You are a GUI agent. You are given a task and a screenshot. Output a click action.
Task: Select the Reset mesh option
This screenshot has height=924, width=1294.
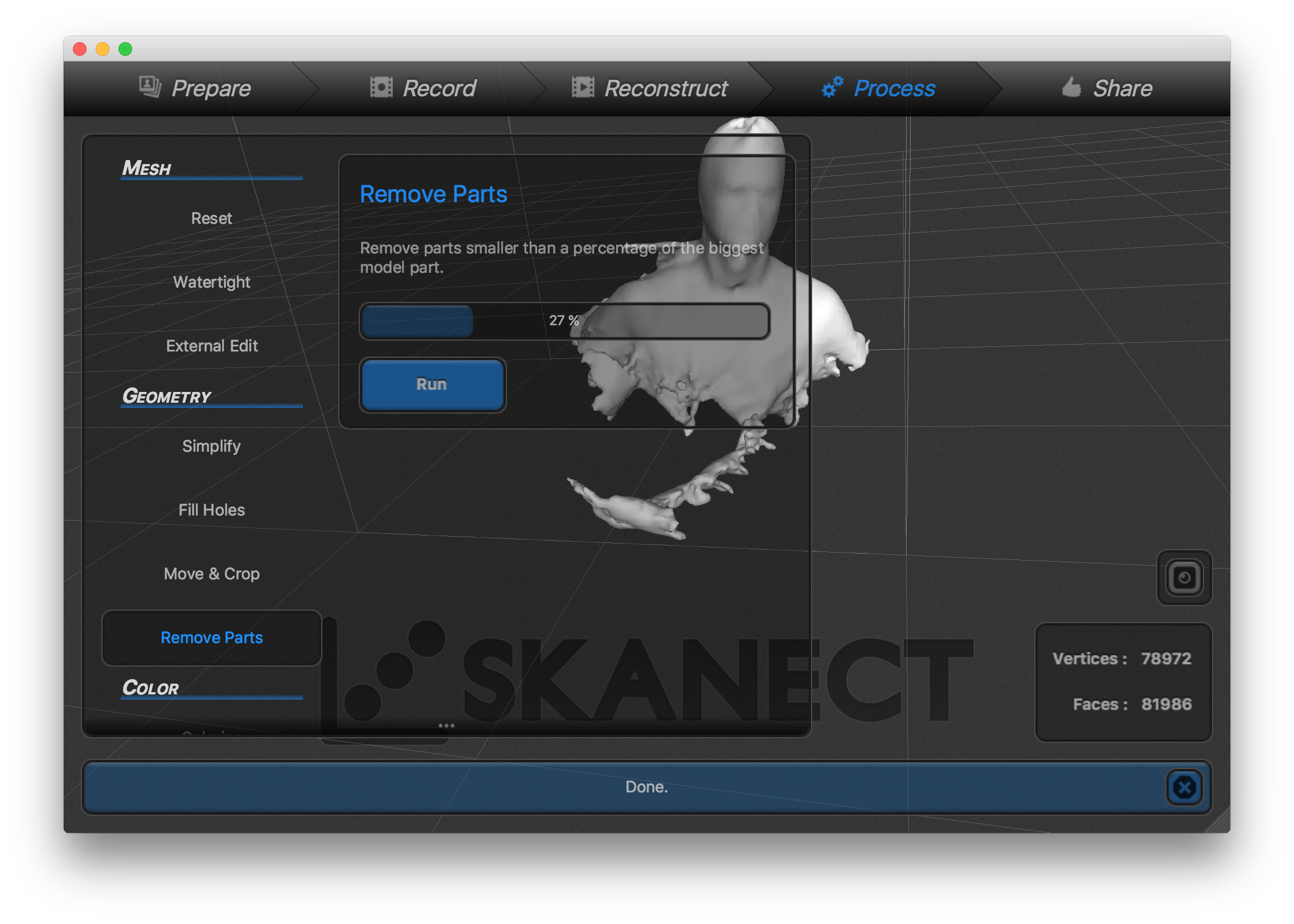(x=211, y=218)
